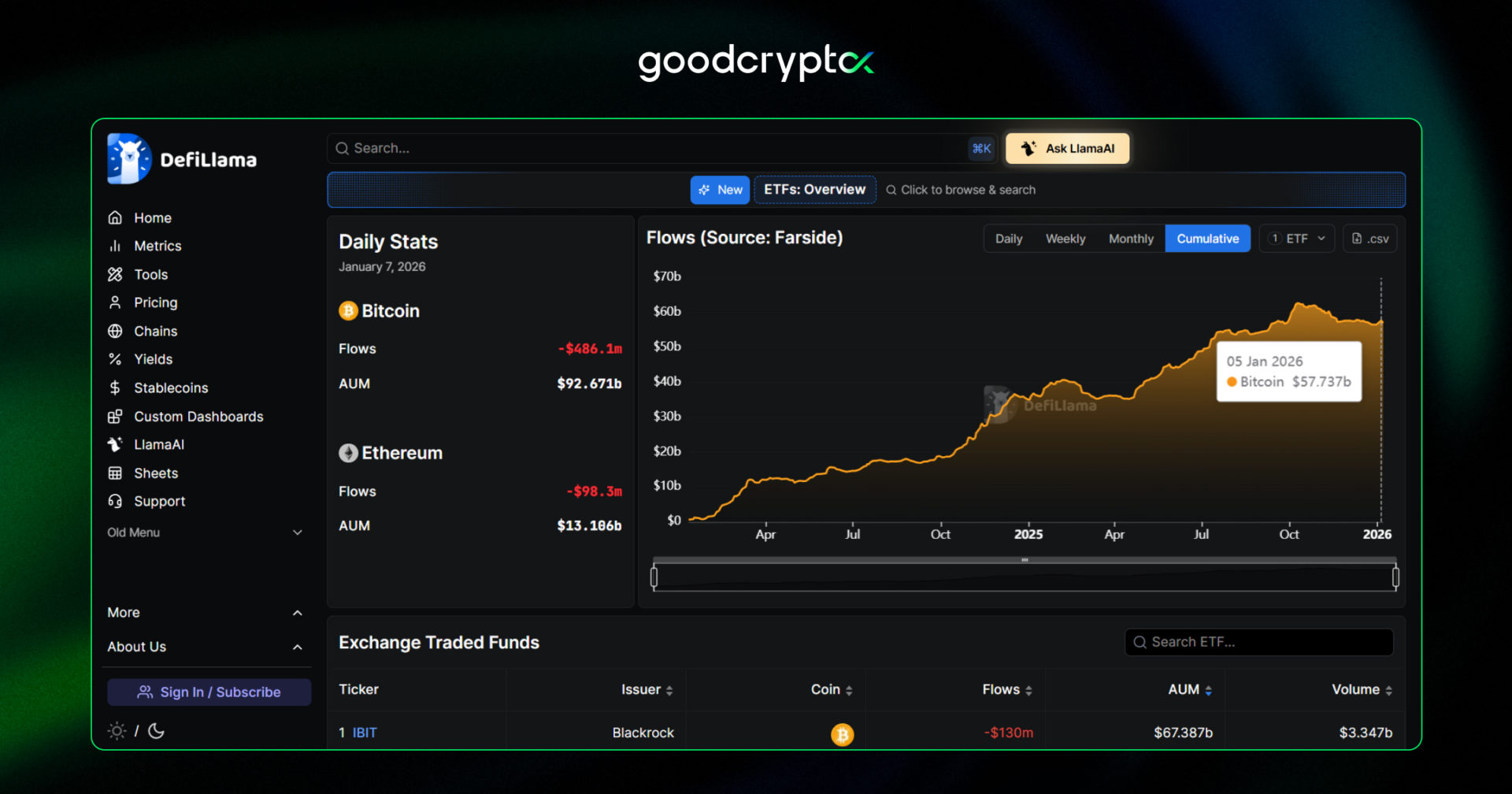Open Custom Dashboards
Image resolution: width=1512 pixels, height=794 pixels.
[198, 416]
